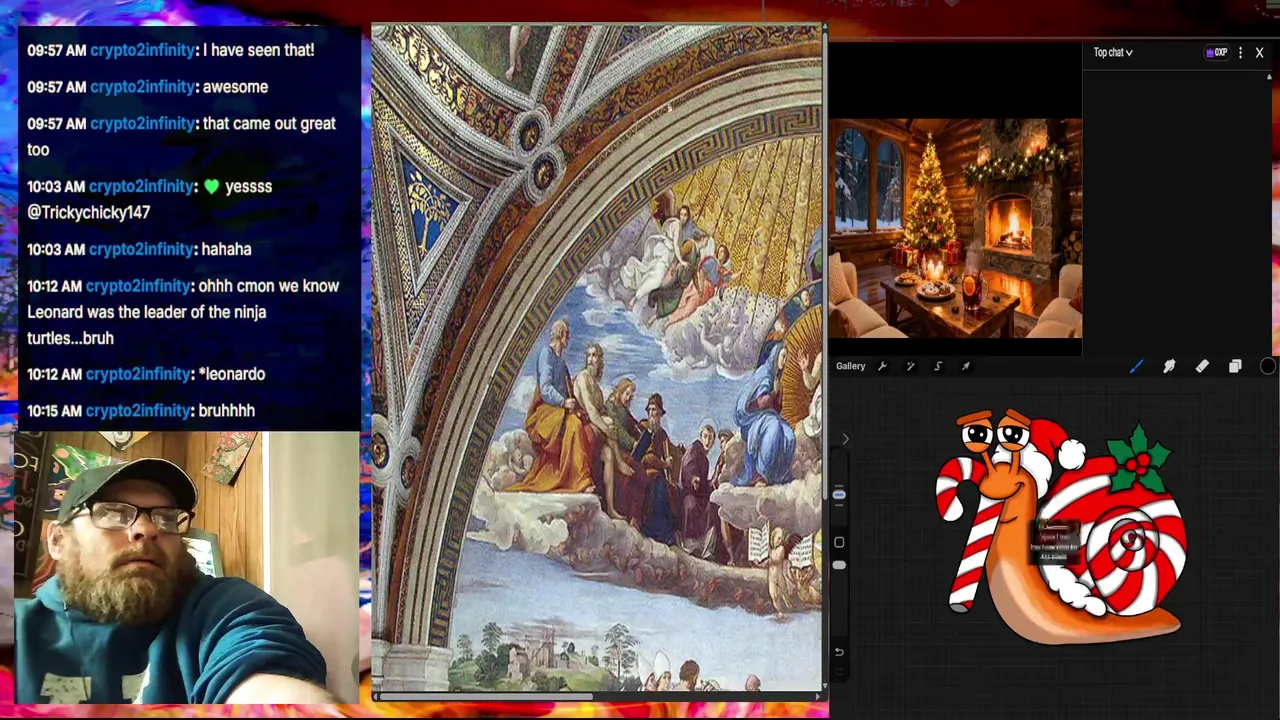Image resolution: width=1280 pixels, height=720 pixels.
Task: Click the ninja turtles chat message
Action: click(183, 312)
